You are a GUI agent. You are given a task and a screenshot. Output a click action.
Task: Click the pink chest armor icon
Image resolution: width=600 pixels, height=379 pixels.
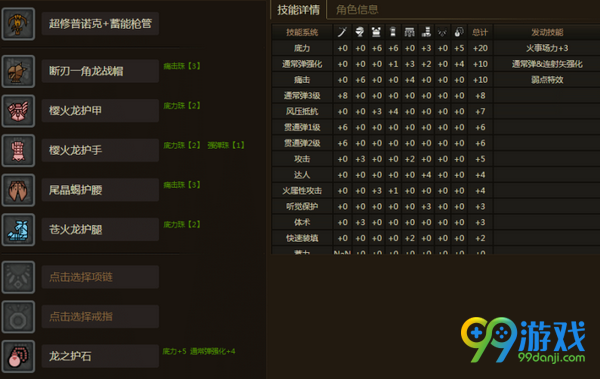[18, 111]
